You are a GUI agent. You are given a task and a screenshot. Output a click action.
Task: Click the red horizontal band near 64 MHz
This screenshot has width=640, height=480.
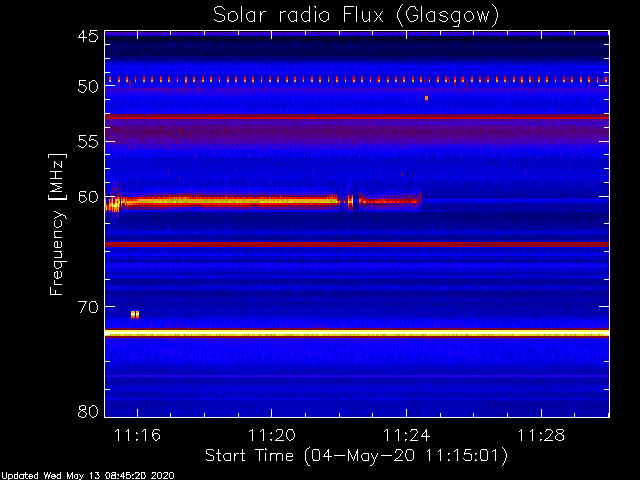[357, 244]
